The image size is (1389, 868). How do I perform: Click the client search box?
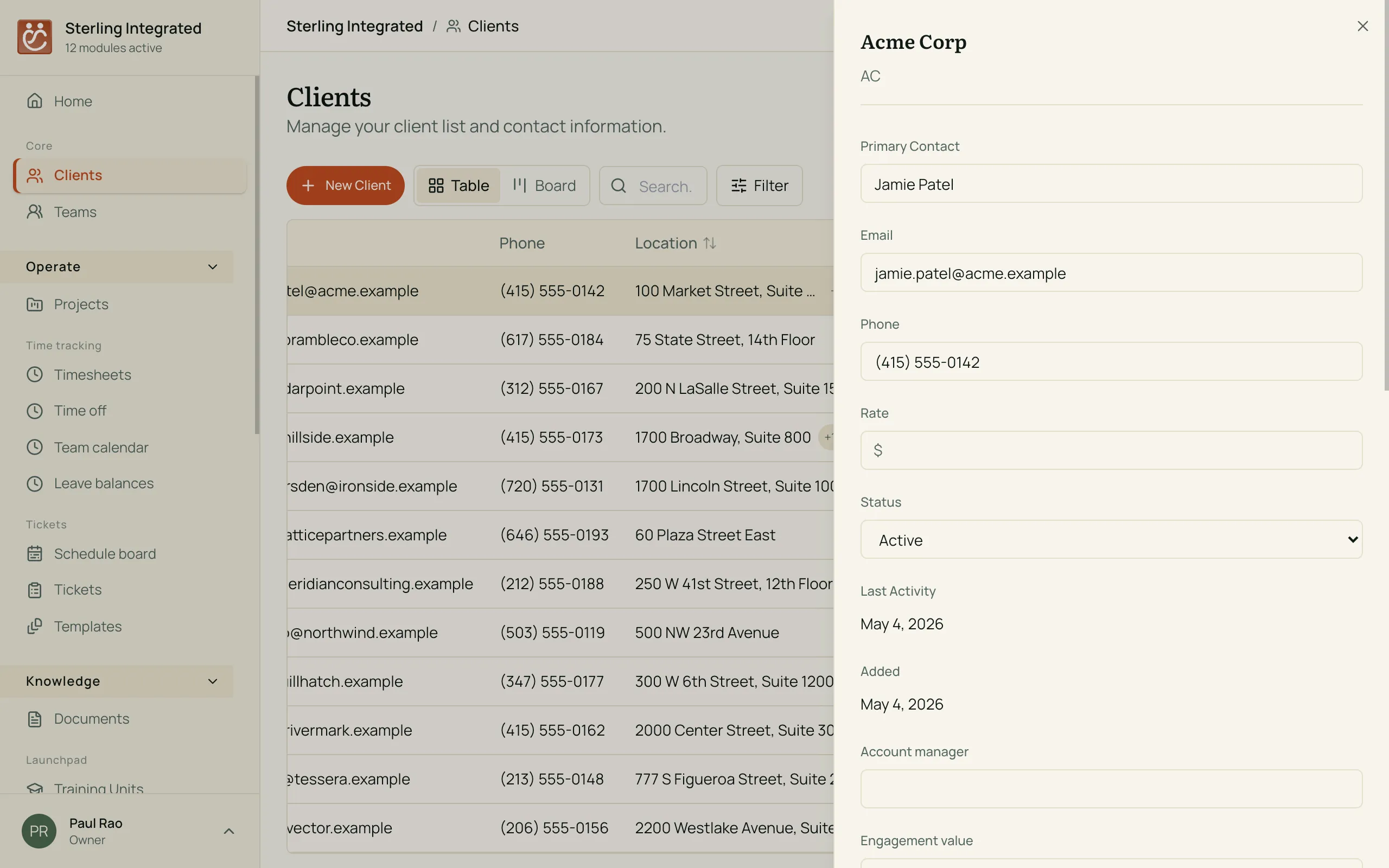653,186
